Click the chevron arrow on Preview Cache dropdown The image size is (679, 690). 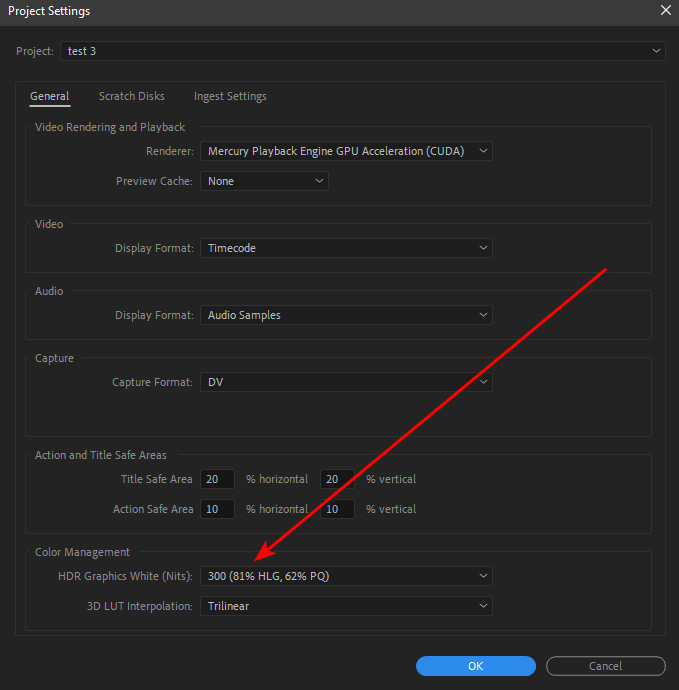pyautogui.click(x=319, y=181)
